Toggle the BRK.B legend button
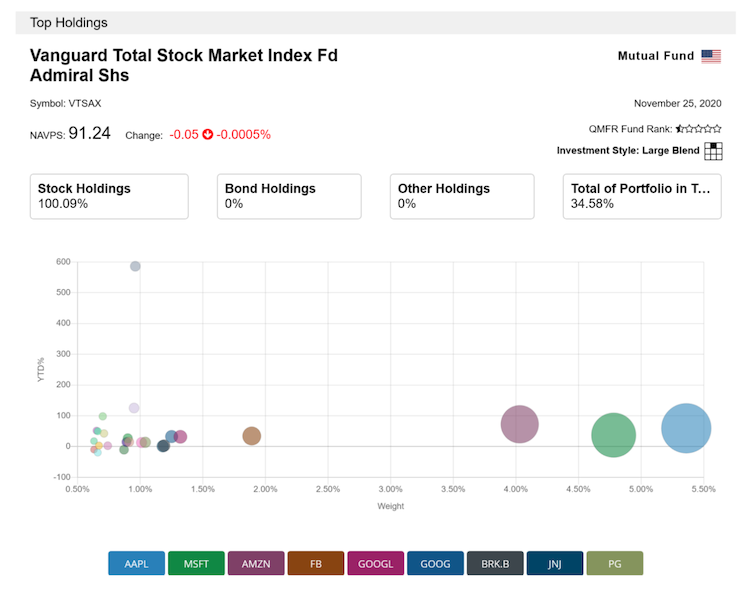750x597 pixels. (495, 563)
